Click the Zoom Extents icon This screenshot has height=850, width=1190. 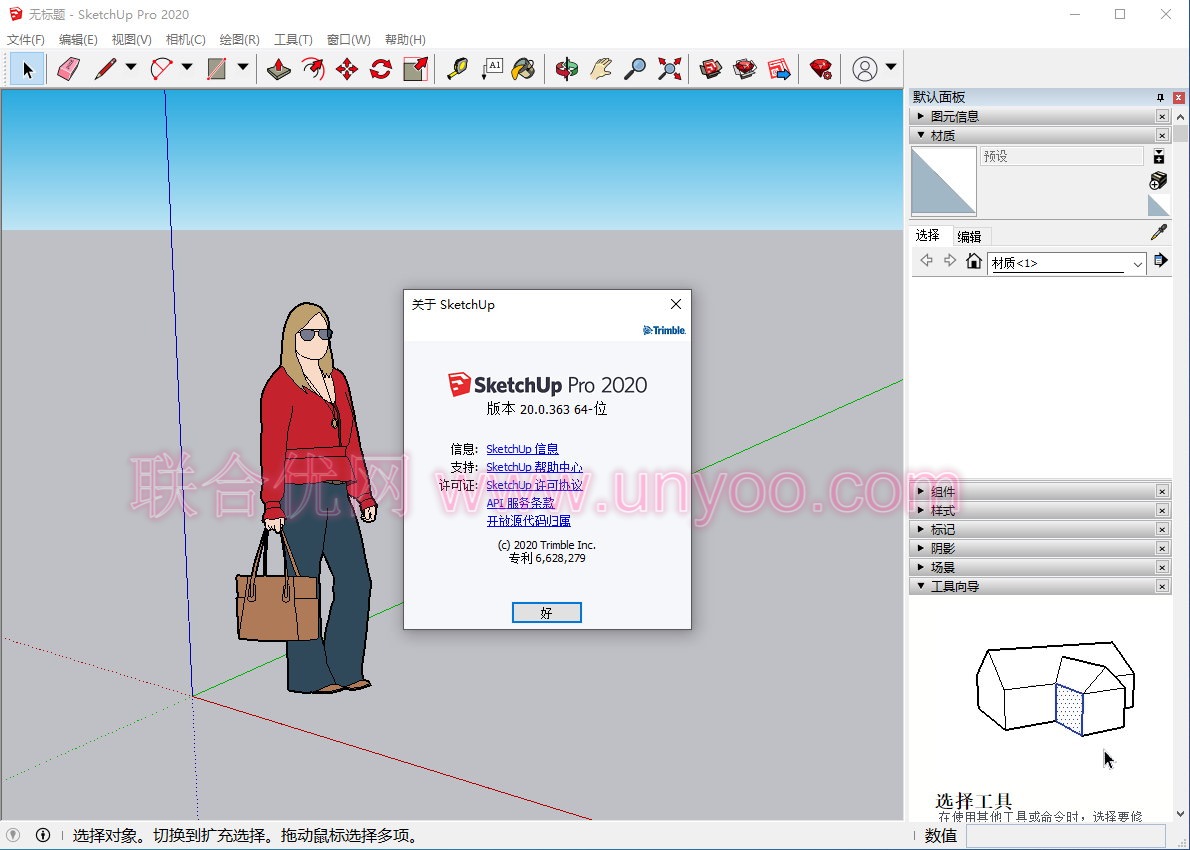[x=670, y=69]
